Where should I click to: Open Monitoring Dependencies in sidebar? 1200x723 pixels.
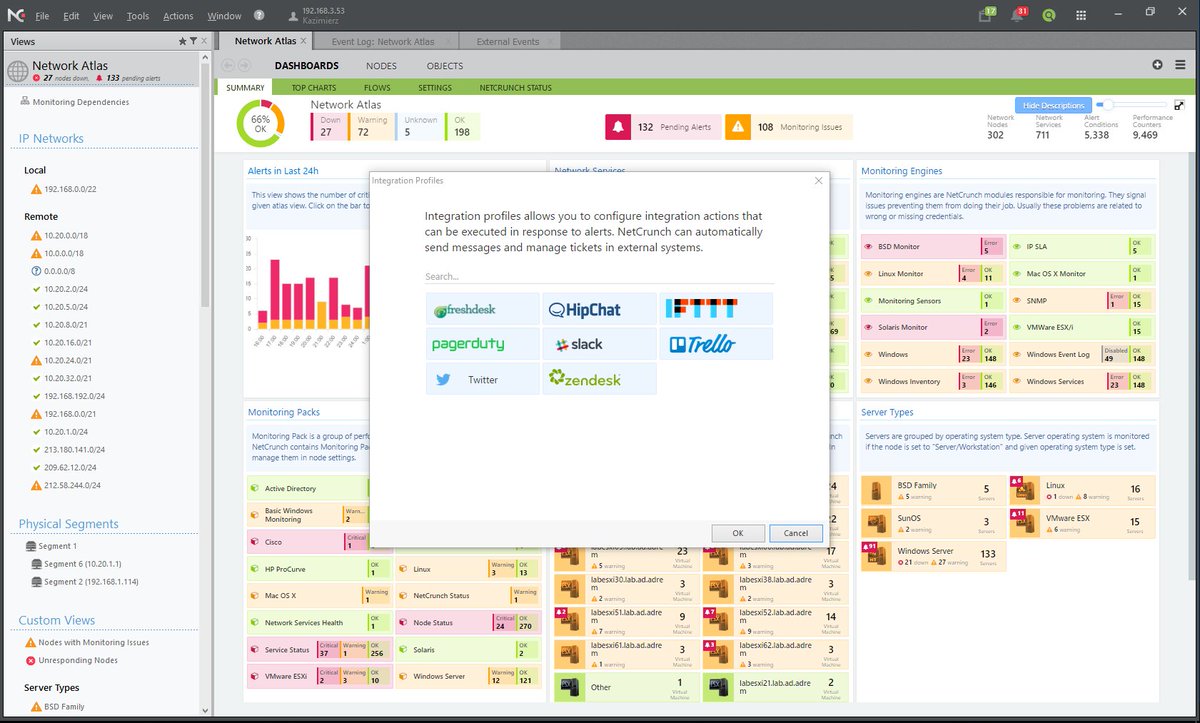point(80,102)
